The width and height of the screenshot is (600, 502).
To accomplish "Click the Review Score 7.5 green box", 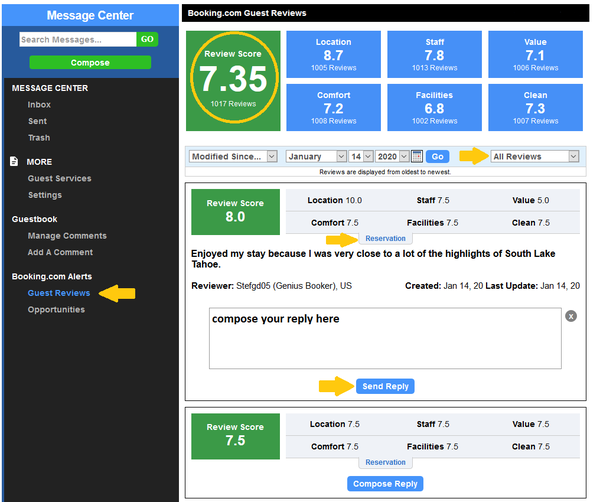I will tap(235, 436).
